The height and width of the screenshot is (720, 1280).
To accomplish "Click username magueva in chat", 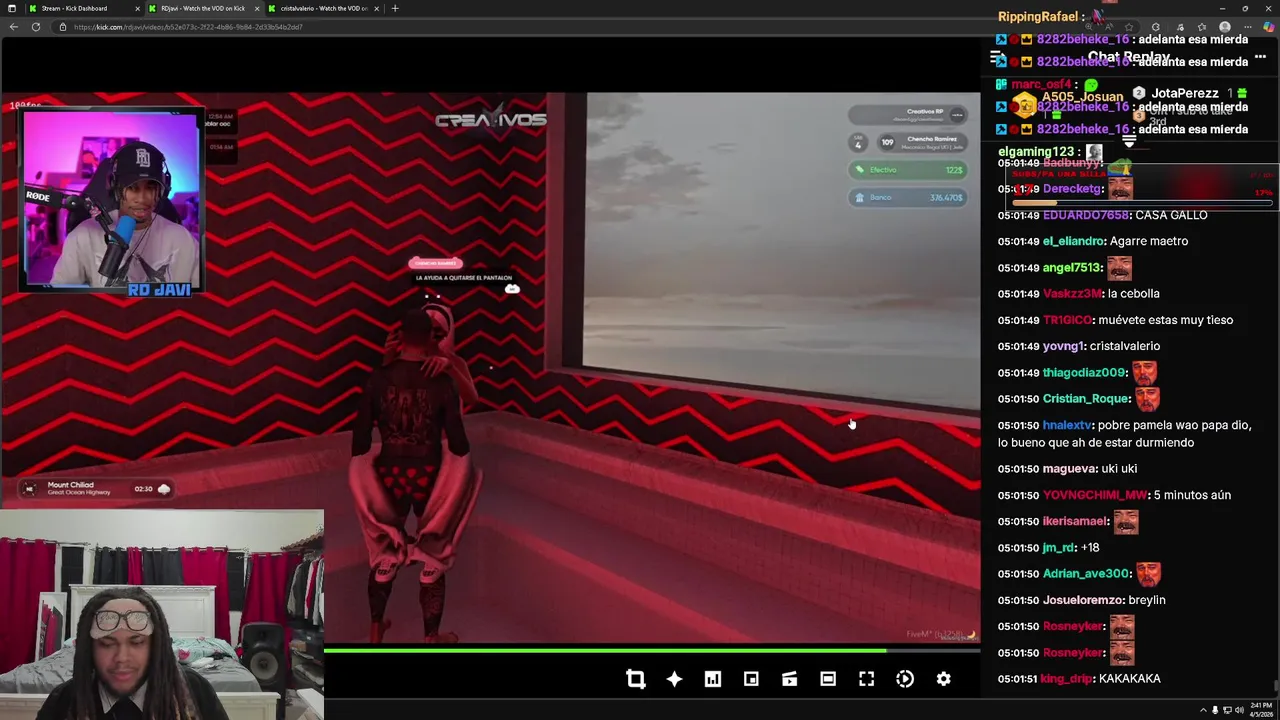I will click(1069, 468).
